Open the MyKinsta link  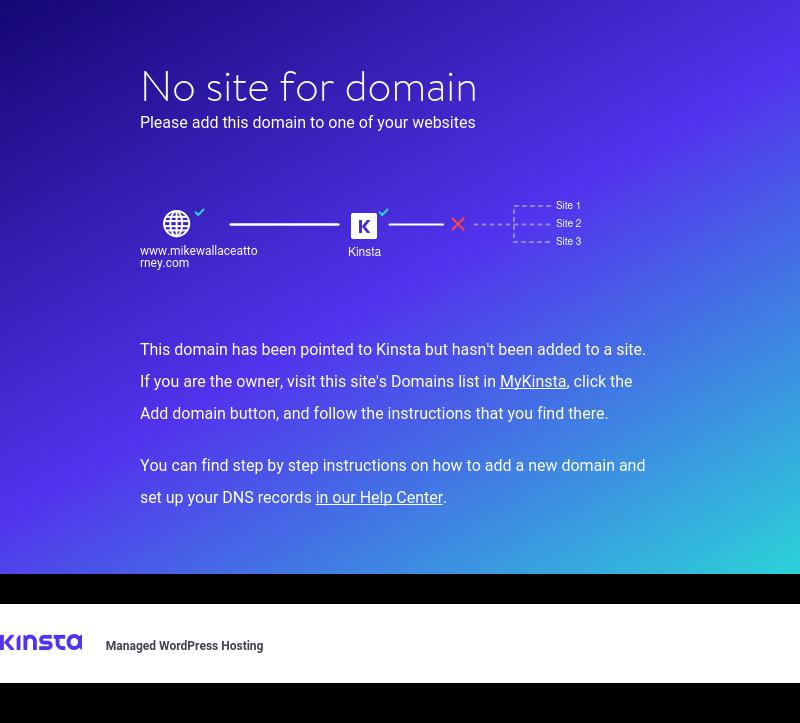[532, 382]
